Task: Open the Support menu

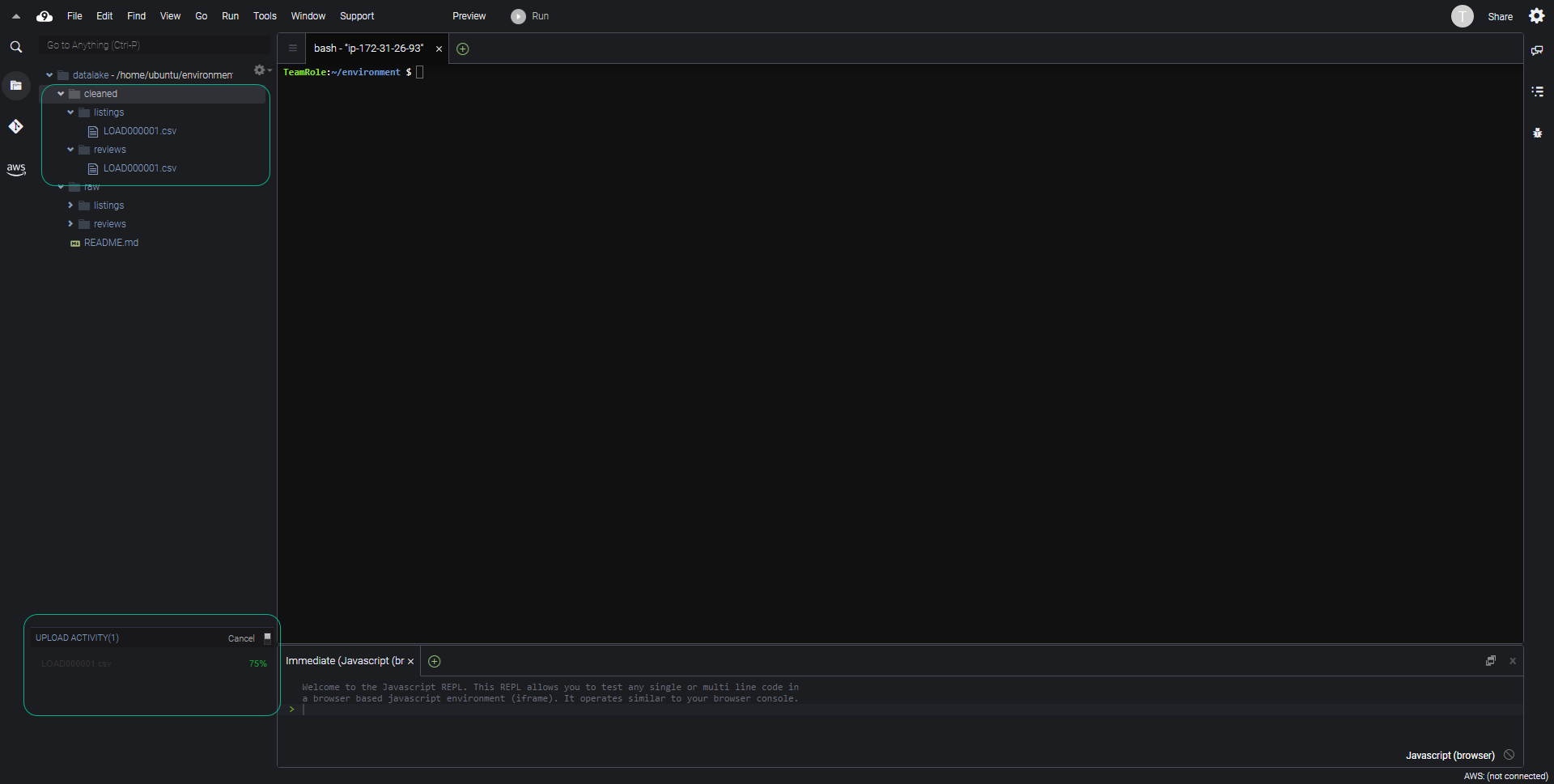Action: click(357, 16)
